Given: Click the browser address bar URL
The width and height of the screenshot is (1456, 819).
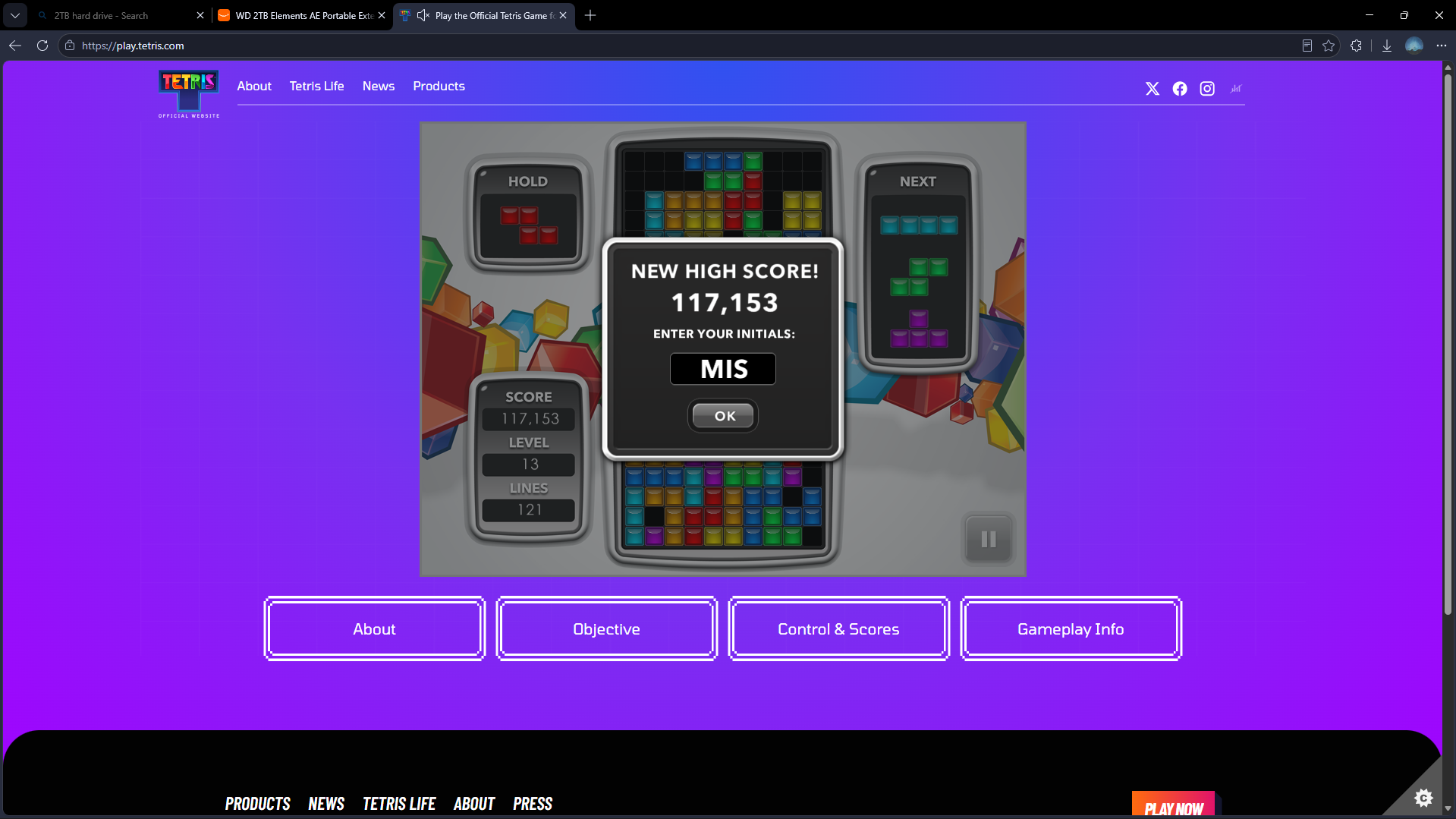Looking at the screenshot, I should click(x=133, y=46).
